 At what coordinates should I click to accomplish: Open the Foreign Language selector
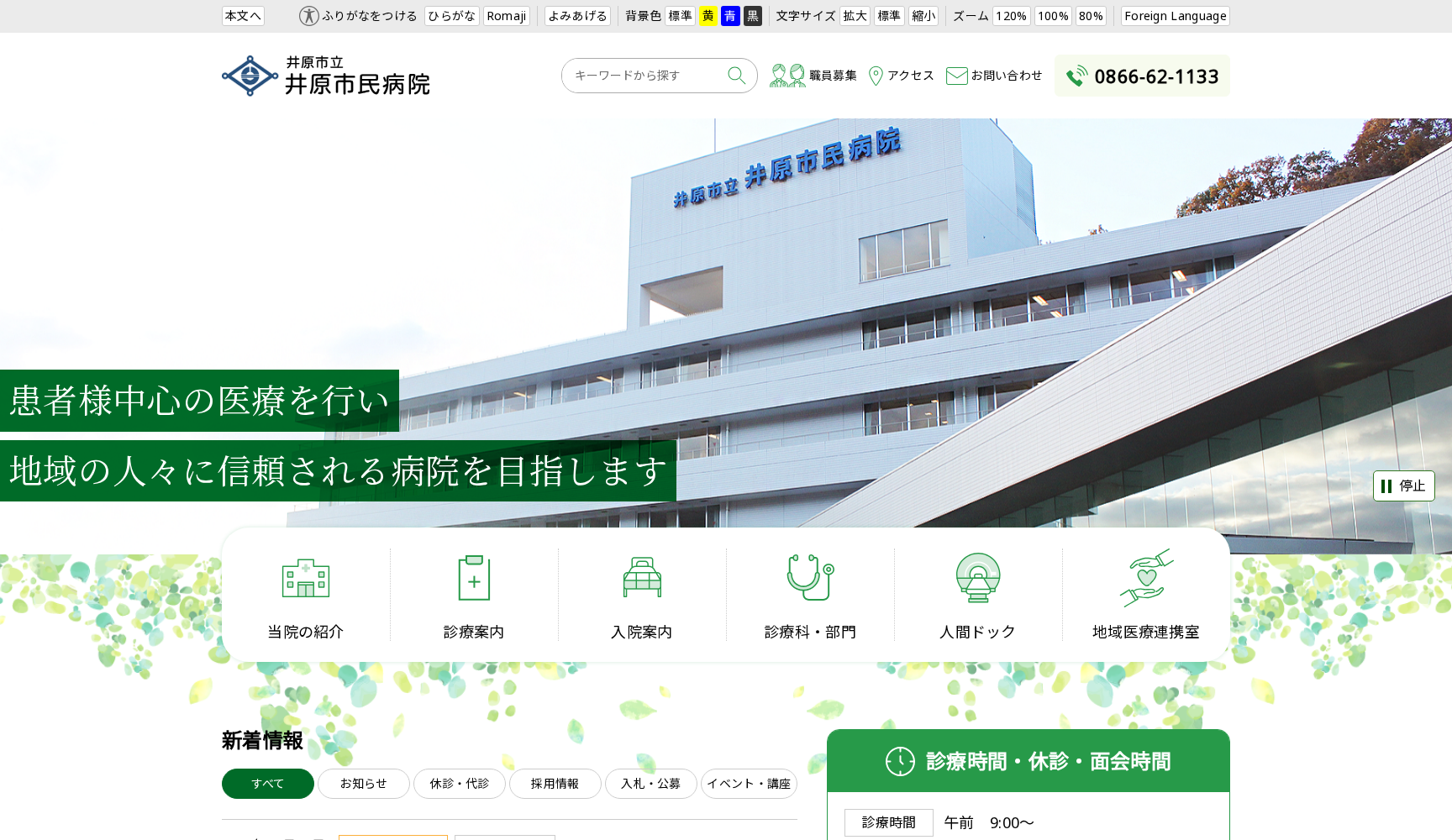pos(1175,15)
